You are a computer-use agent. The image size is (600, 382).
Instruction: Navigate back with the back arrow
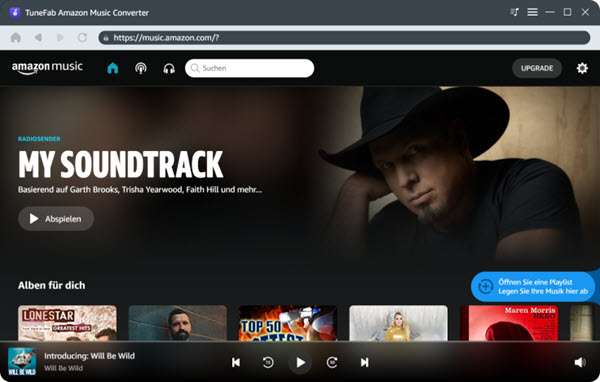pyautogui.click(x=38, y=38)
